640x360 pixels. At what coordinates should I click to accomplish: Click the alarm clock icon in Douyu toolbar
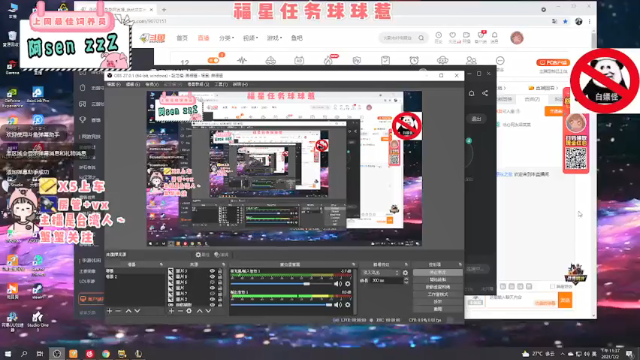pos(414,60)
